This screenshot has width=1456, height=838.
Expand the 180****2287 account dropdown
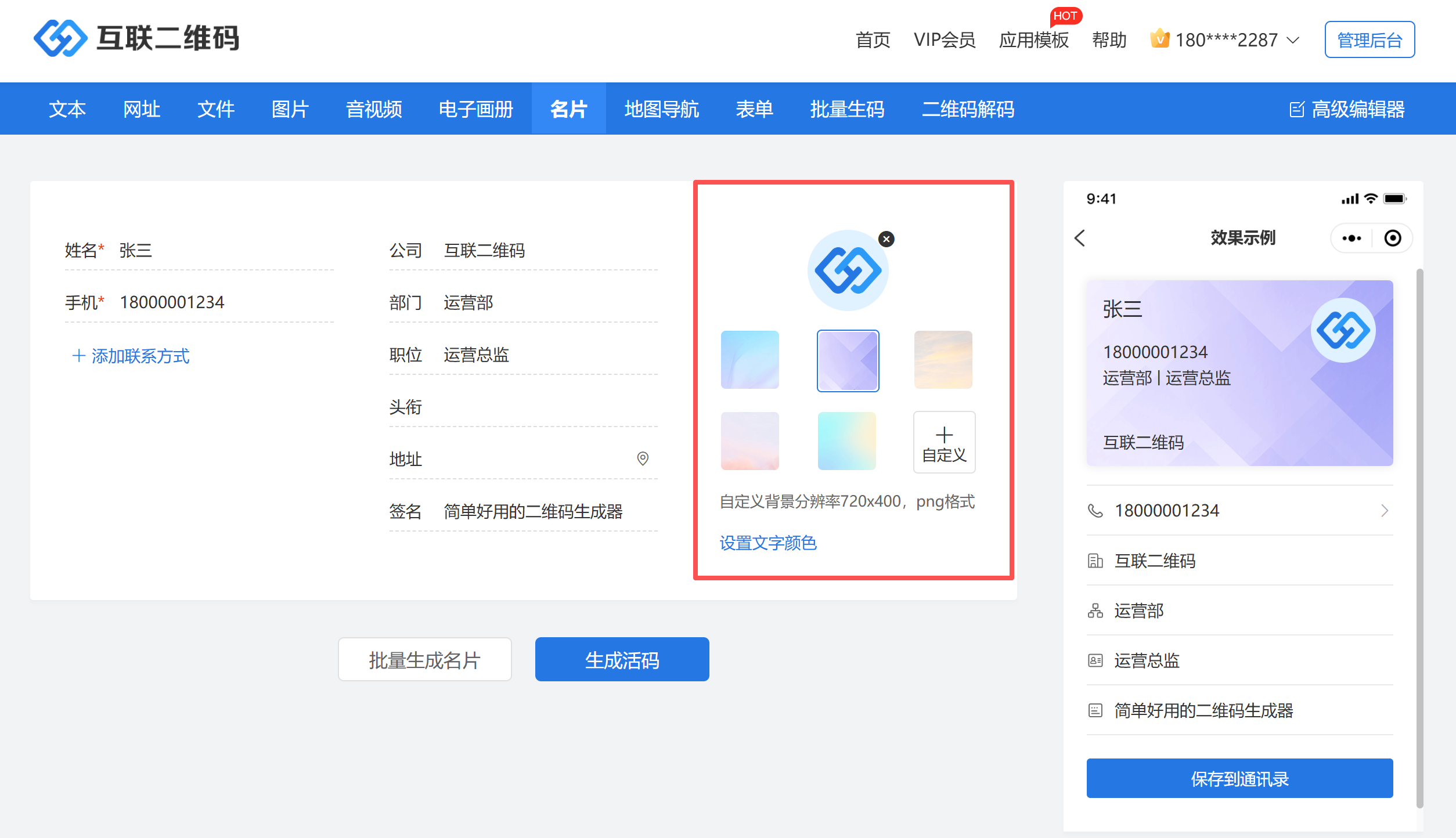pos(1226,39)
